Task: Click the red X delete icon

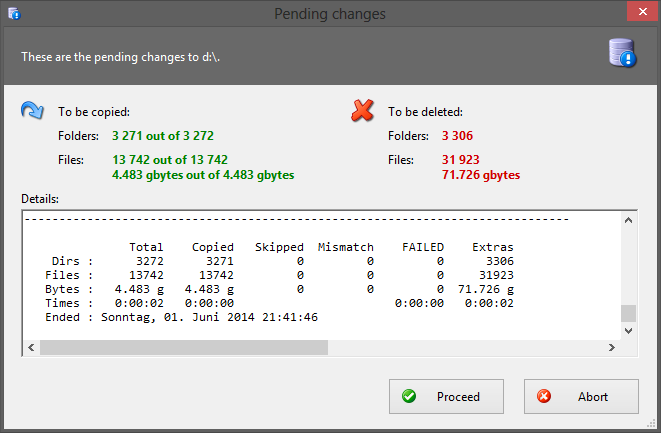Action: tap(362, 111)
